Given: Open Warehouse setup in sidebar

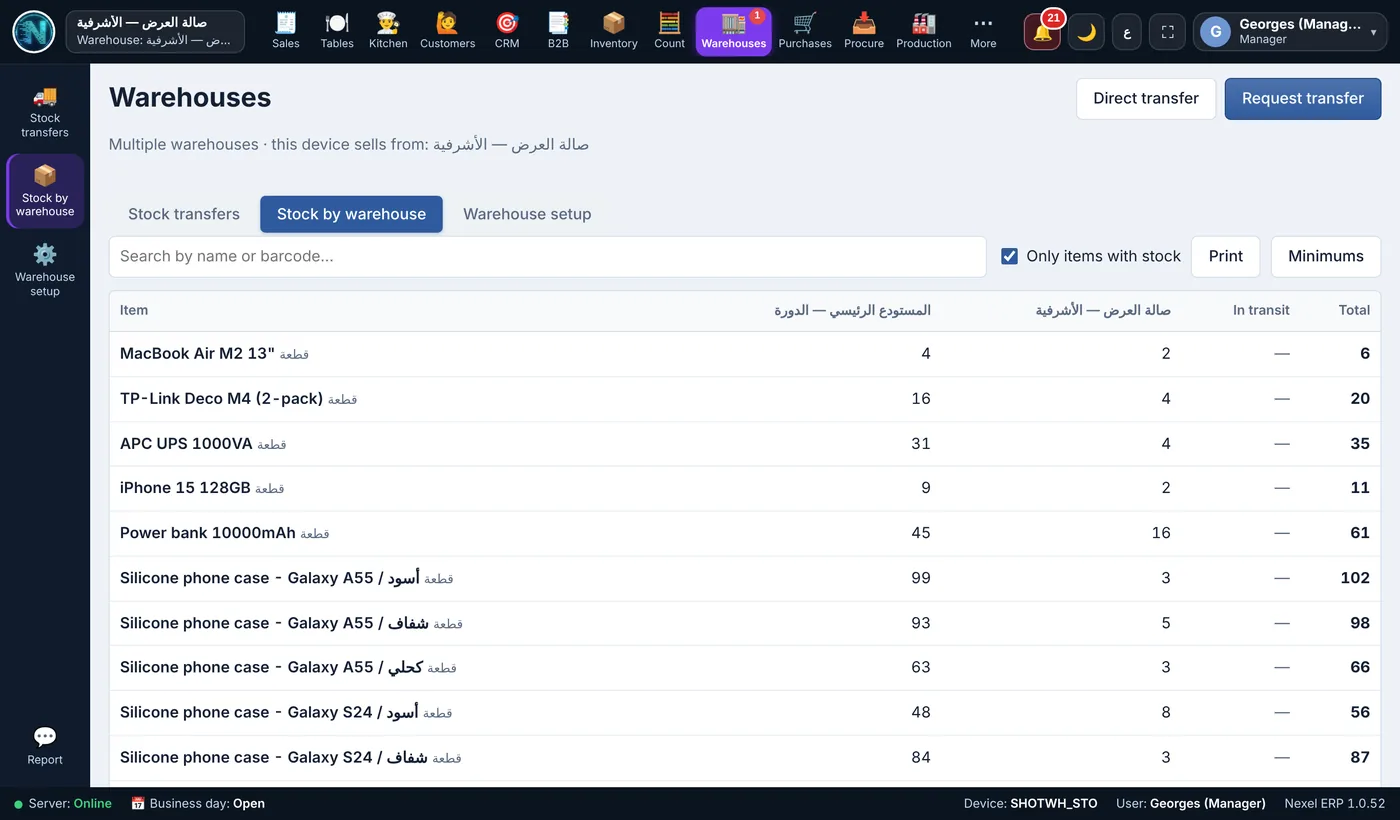Looking at the screenshot, I should tap(45, 270).
